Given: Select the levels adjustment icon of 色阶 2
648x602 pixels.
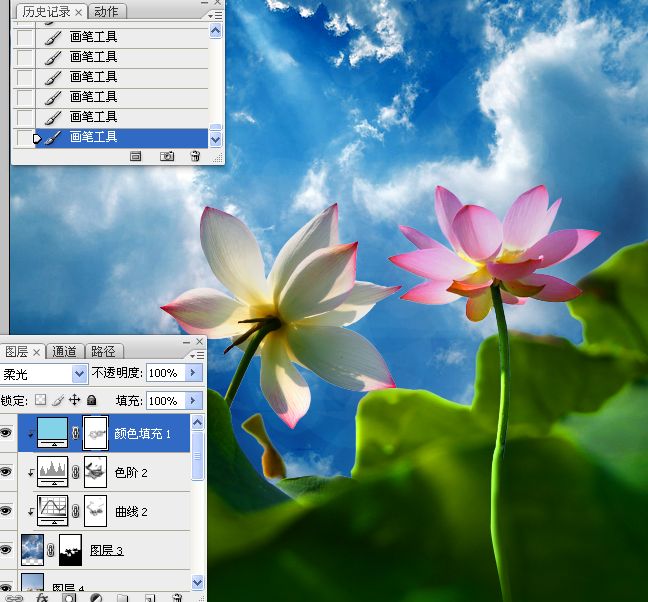Looking at the screenshot, I should 52,471.
